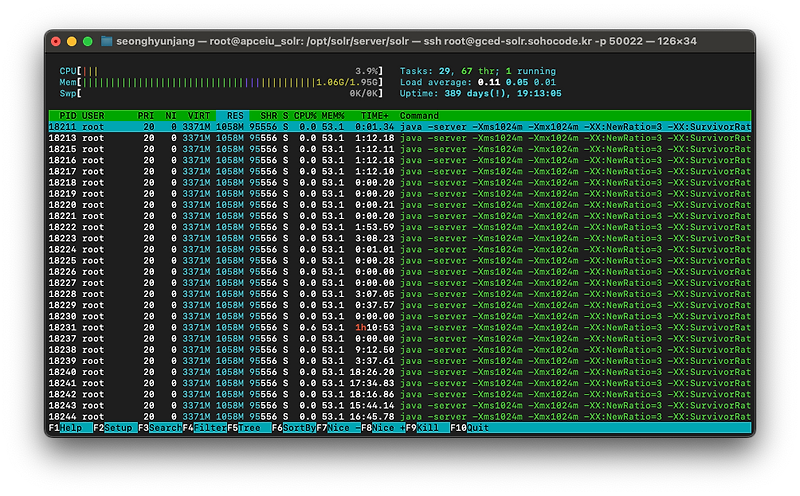
Task: Select process row with PID 18227
Action: [399, 283]
